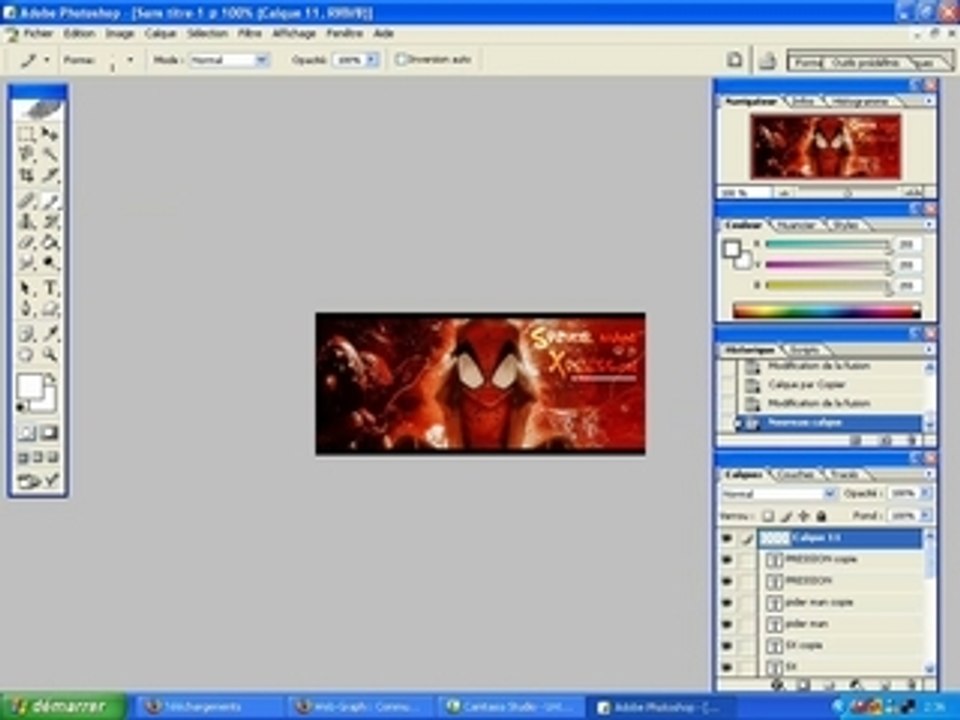Open brush Forme preset picker arrow

tap(130, 60)
